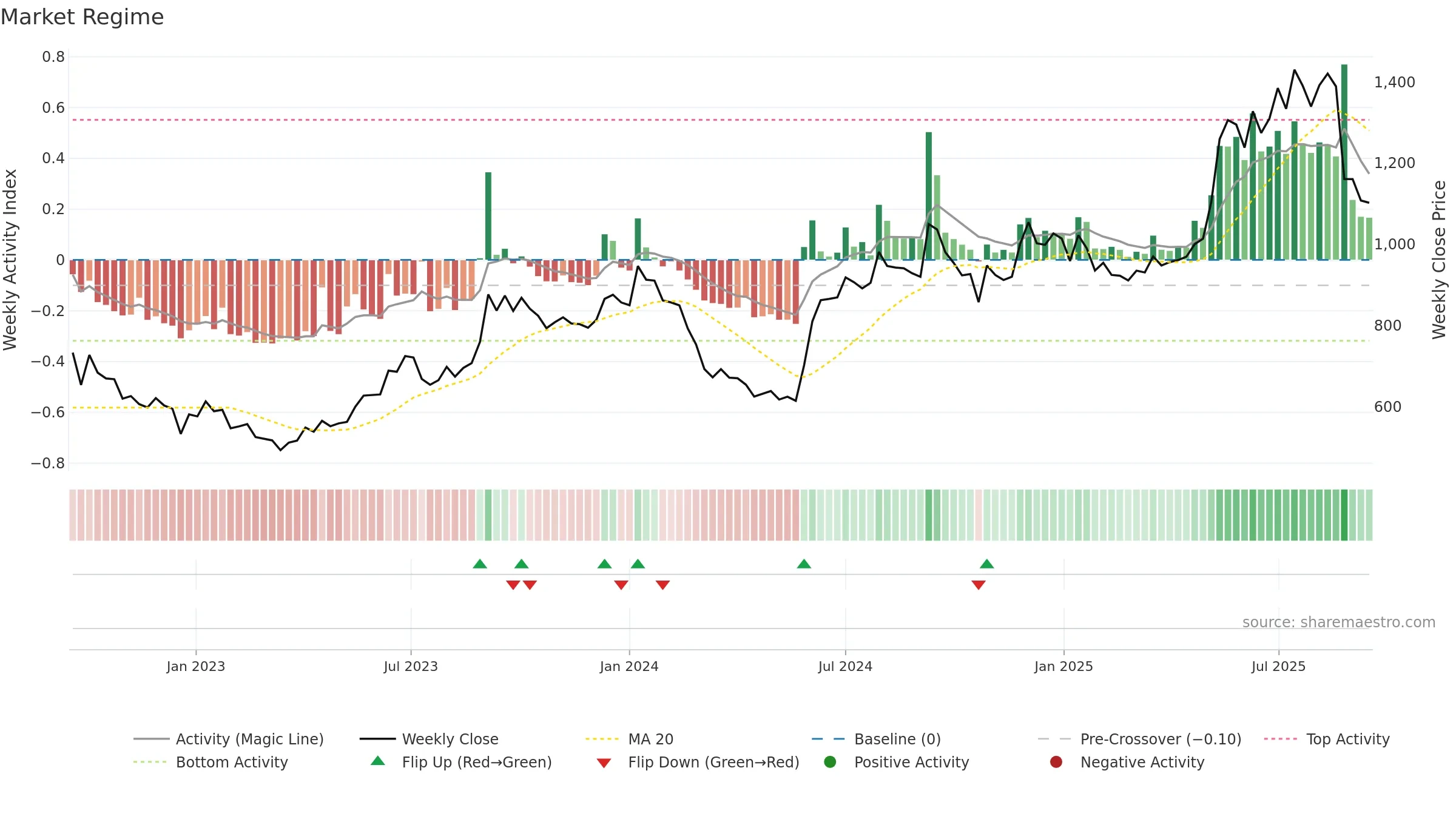Toggle Bottom Activity legend entry
The width and height of the screenshot is (1456, 819).
[211, 762]
